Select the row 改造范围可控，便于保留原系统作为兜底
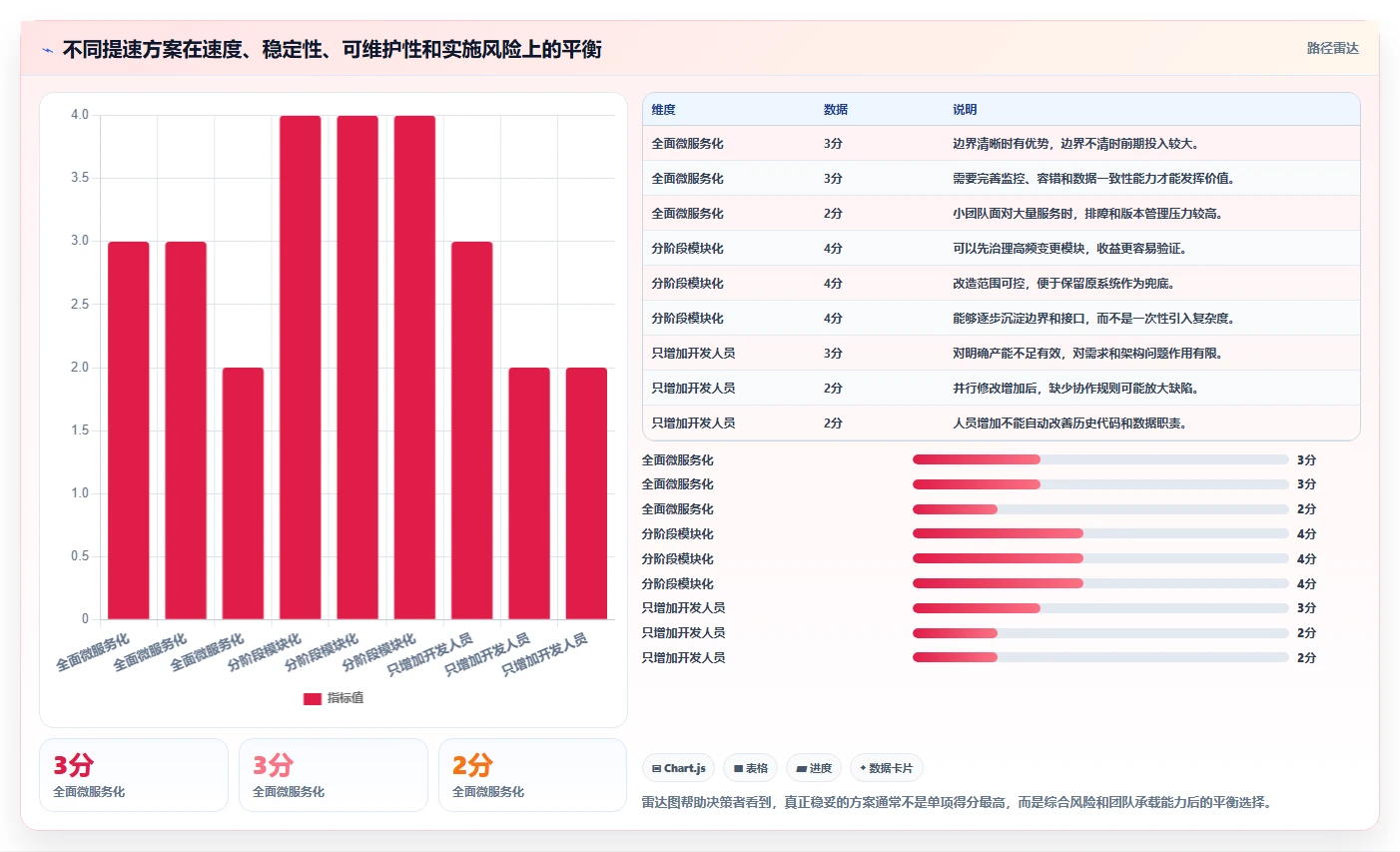This screenshot has height=852, width=1400. coord(1002,284)
